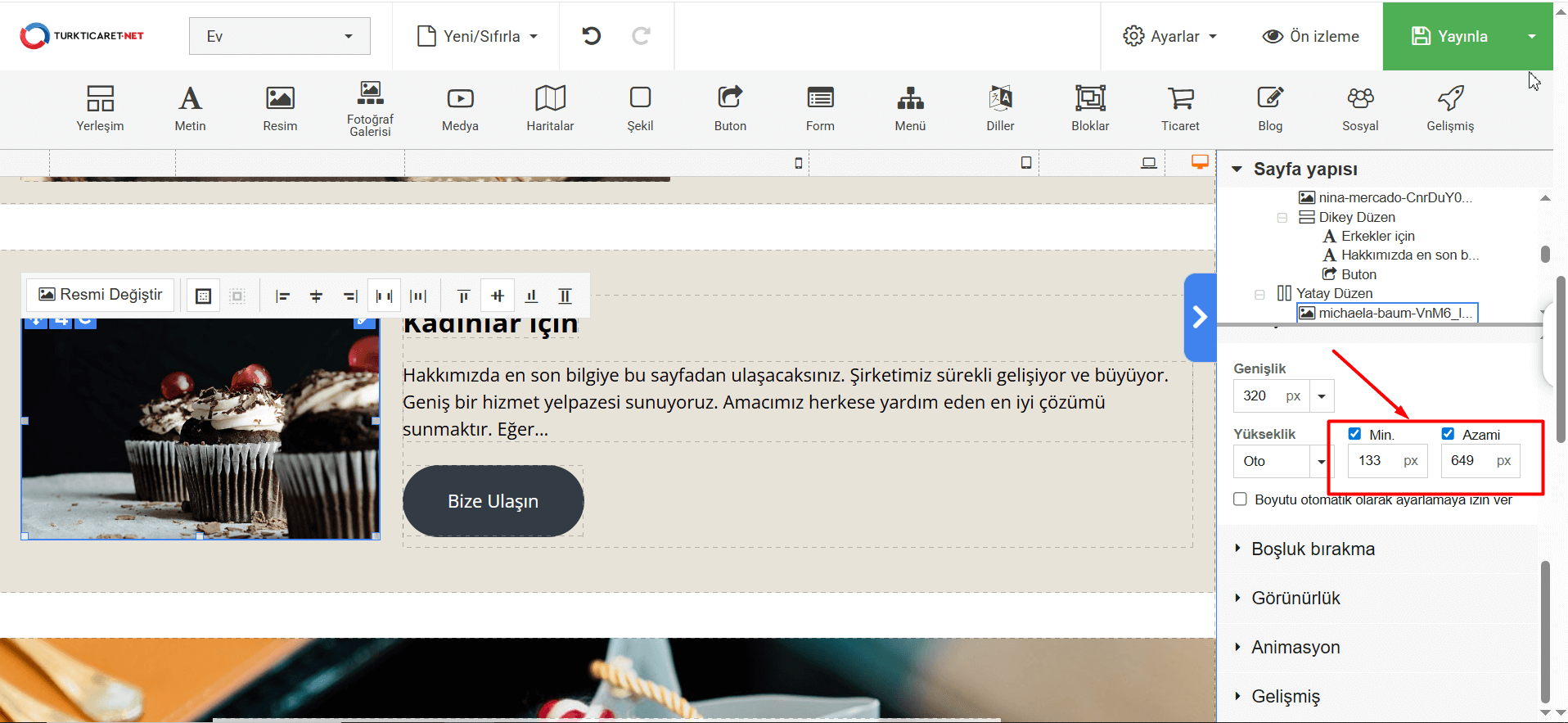Click the stretch vertically icon
This screenshot has height=723, width=1568.
pyautogui.click(x=565, y=296)
